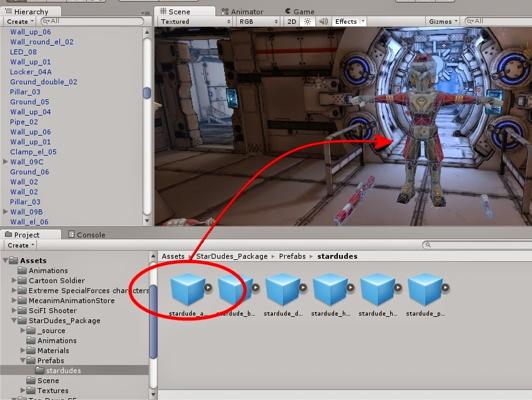
Task: Expand the Textures folder
Action: tap(23, 390)
